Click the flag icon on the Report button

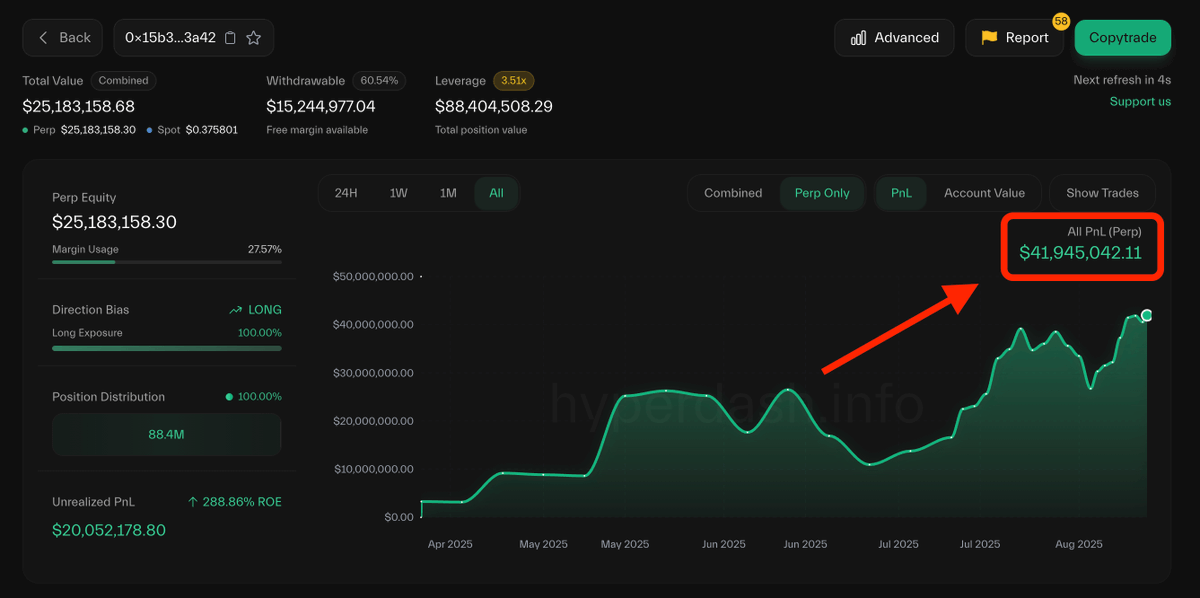[x=988, y=38]
